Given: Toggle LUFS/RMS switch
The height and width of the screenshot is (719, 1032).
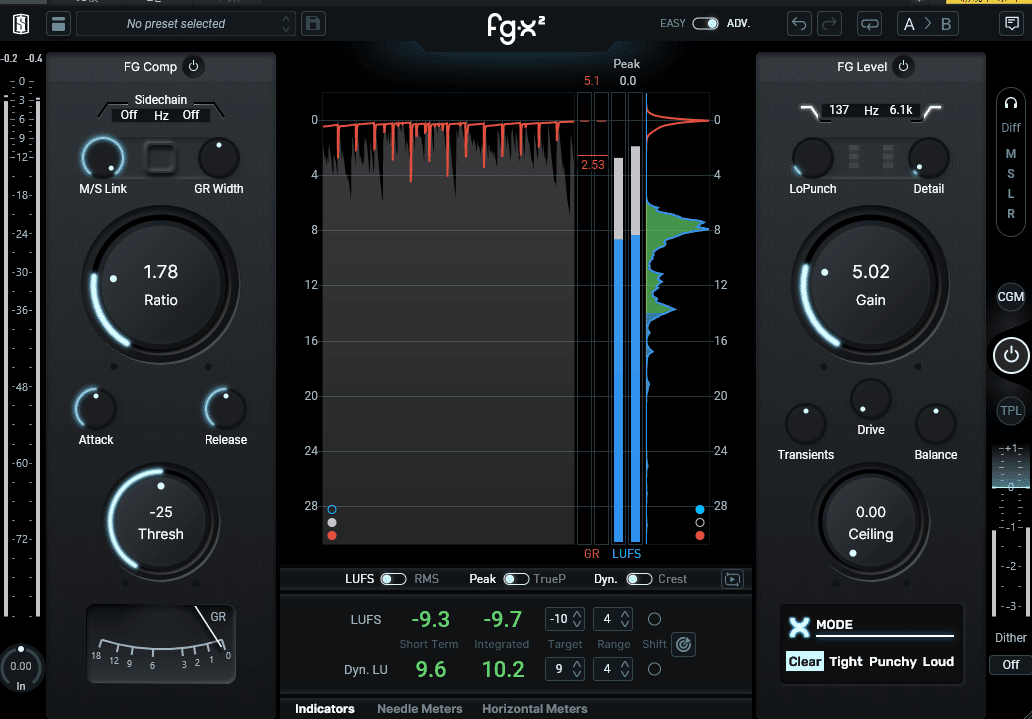Looking at the screenshot, I should (394, 579).
